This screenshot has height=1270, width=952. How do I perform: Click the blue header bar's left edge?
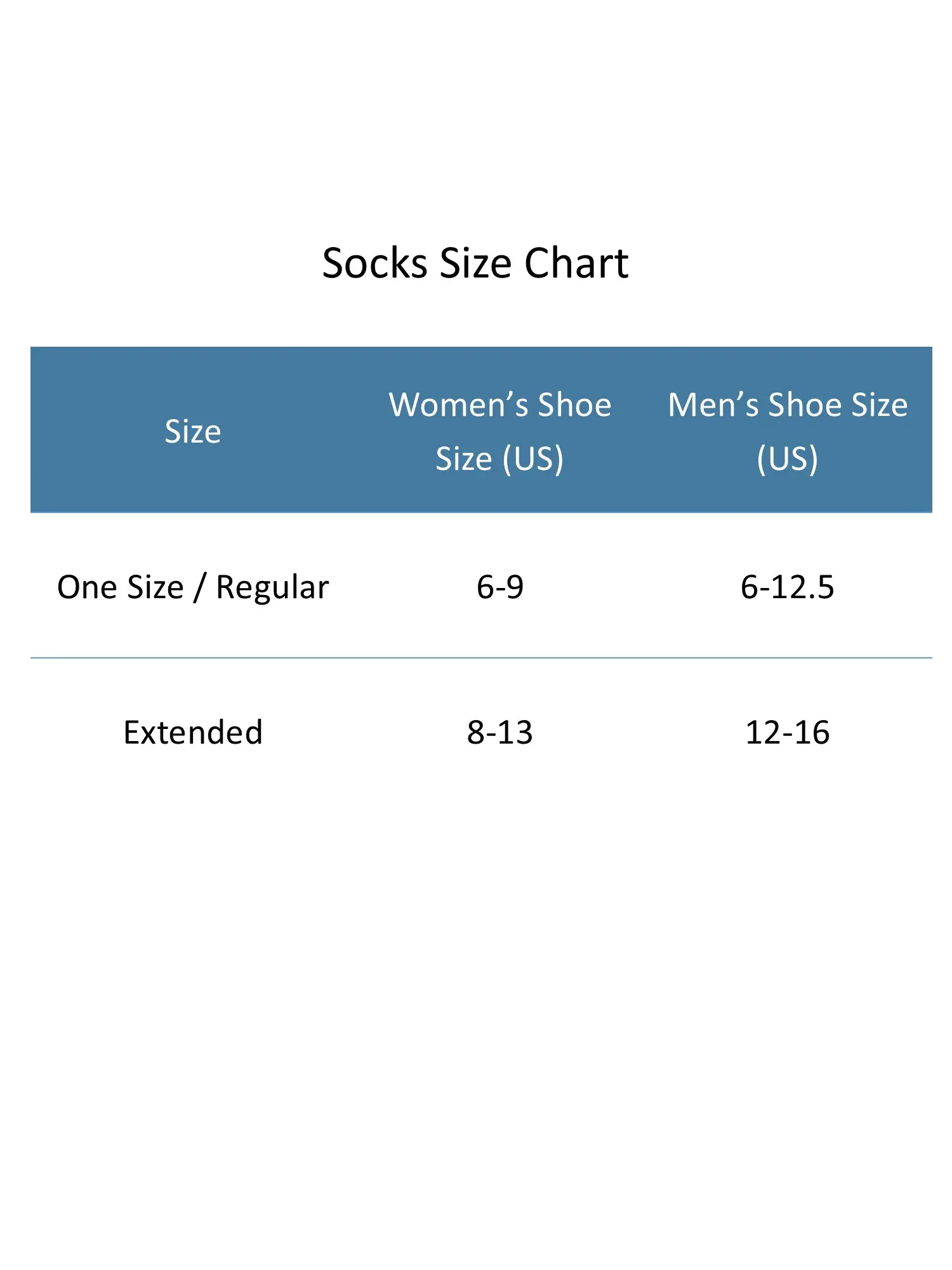click(34, 430)
